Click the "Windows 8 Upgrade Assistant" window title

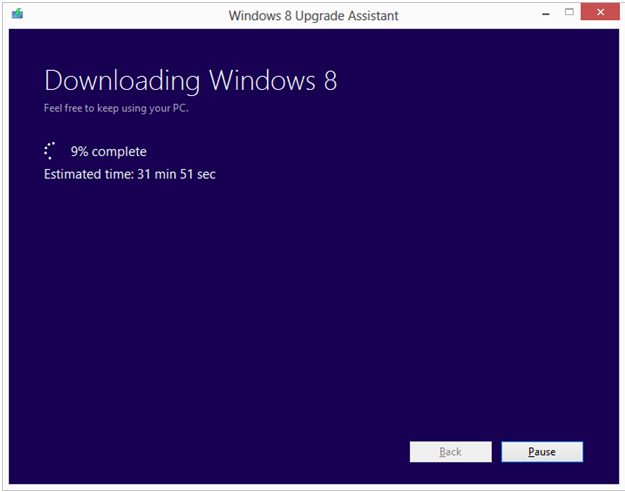(x=313, y=15)
